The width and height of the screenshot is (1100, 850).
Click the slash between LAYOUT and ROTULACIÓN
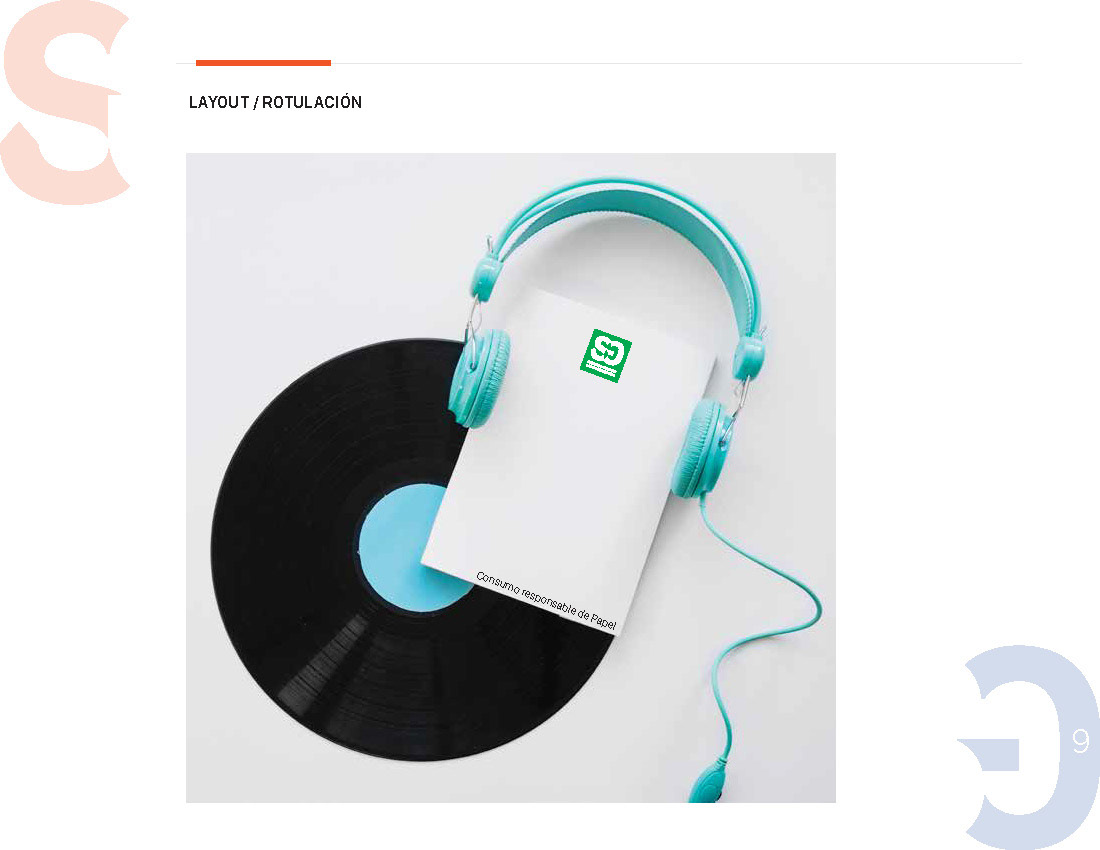[256, 102]
